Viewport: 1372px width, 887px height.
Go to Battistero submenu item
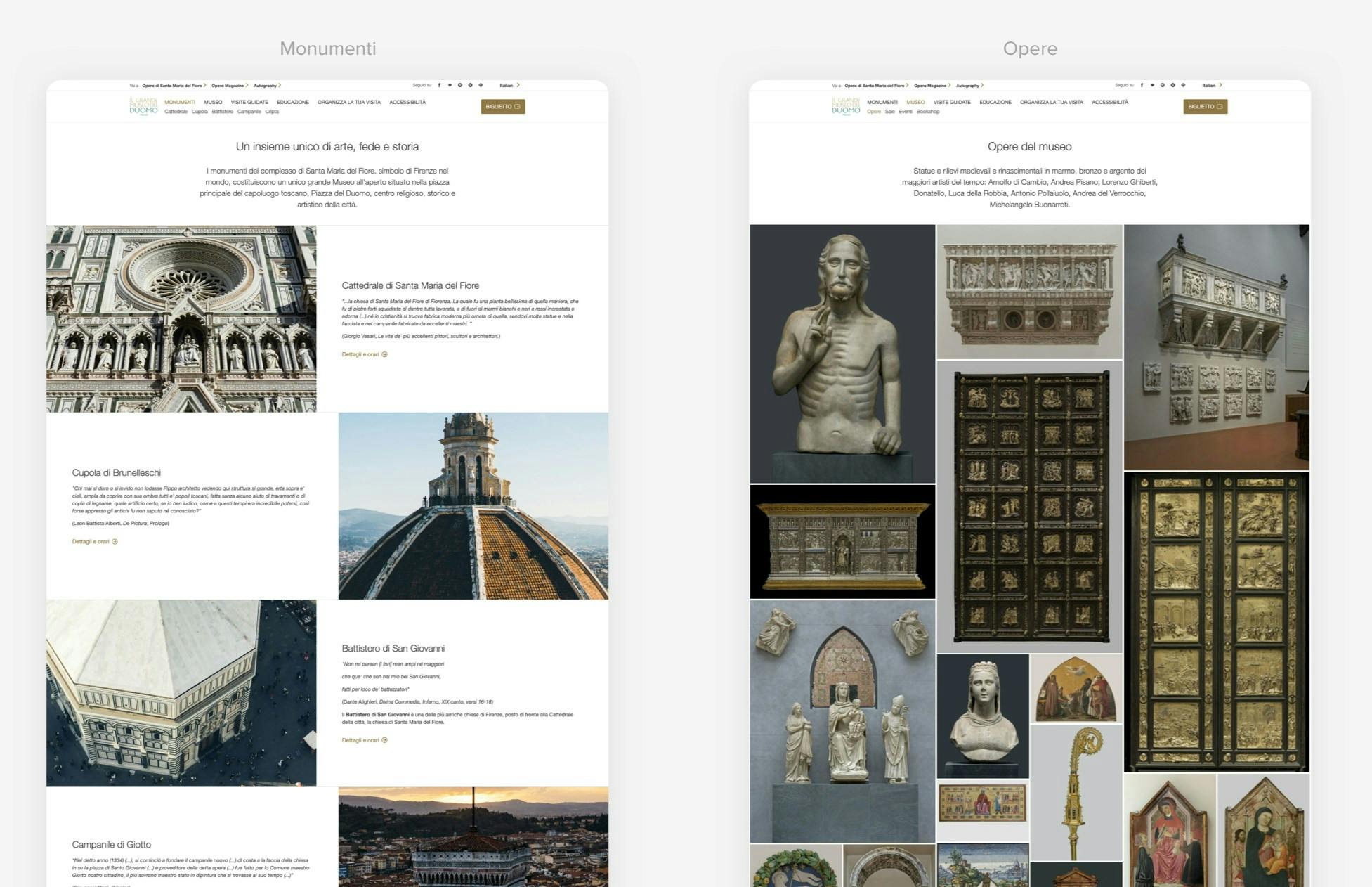click(222, 112)
